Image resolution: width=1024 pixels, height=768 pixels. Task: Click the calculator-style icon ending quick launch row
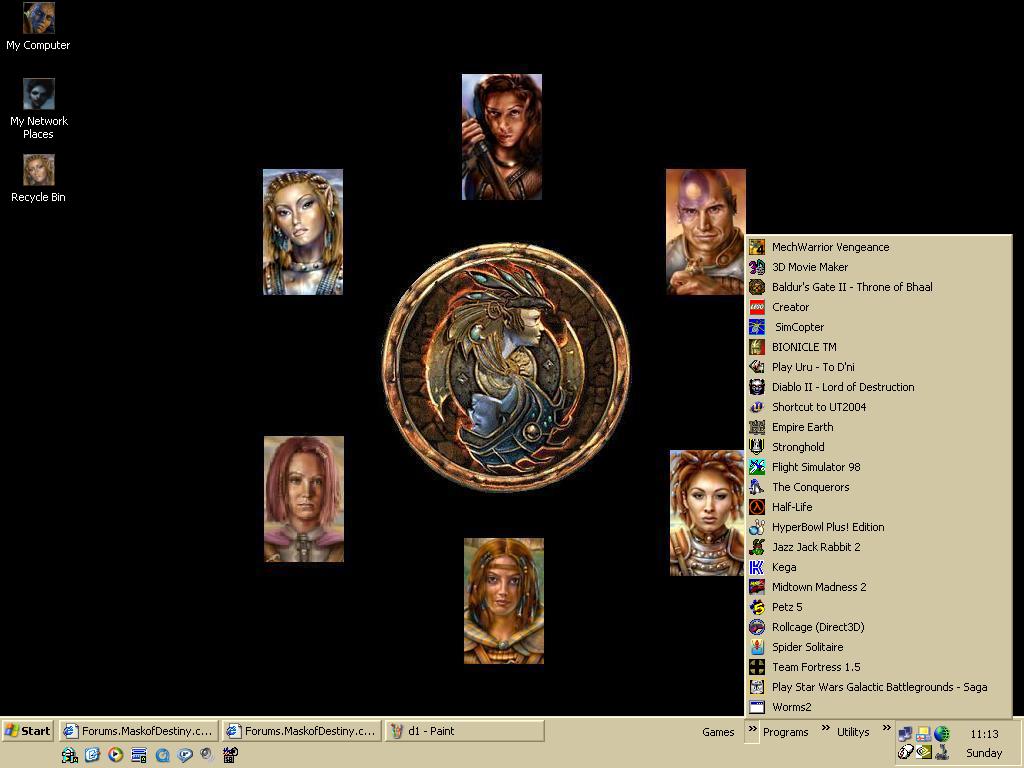pyautogui.click(x=230, y=755)
